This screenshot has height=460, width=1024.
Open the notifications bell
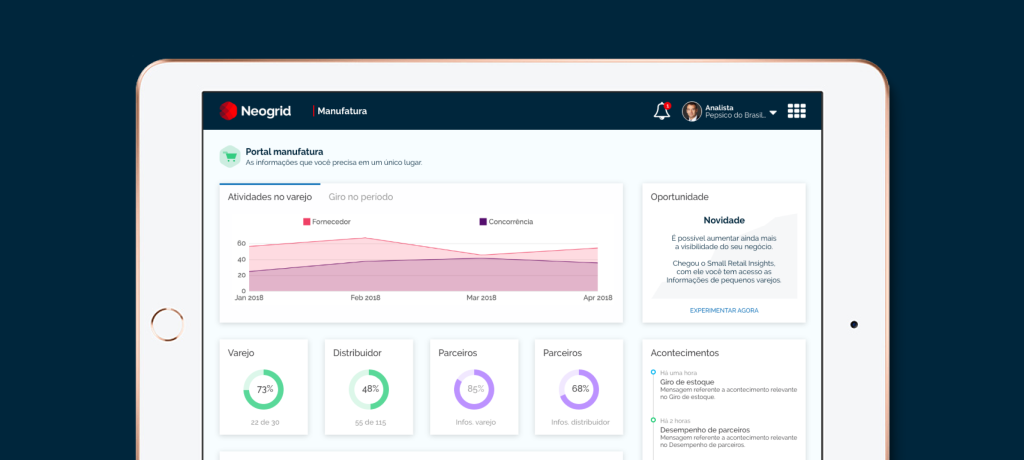tap(662, 111)
